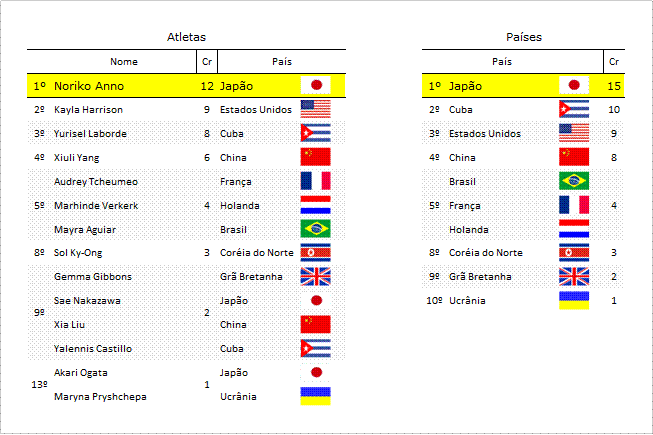Screen dimensions: 653x435
Task: Select Cr header in Atletas table
Action: (x=207, y=62)
